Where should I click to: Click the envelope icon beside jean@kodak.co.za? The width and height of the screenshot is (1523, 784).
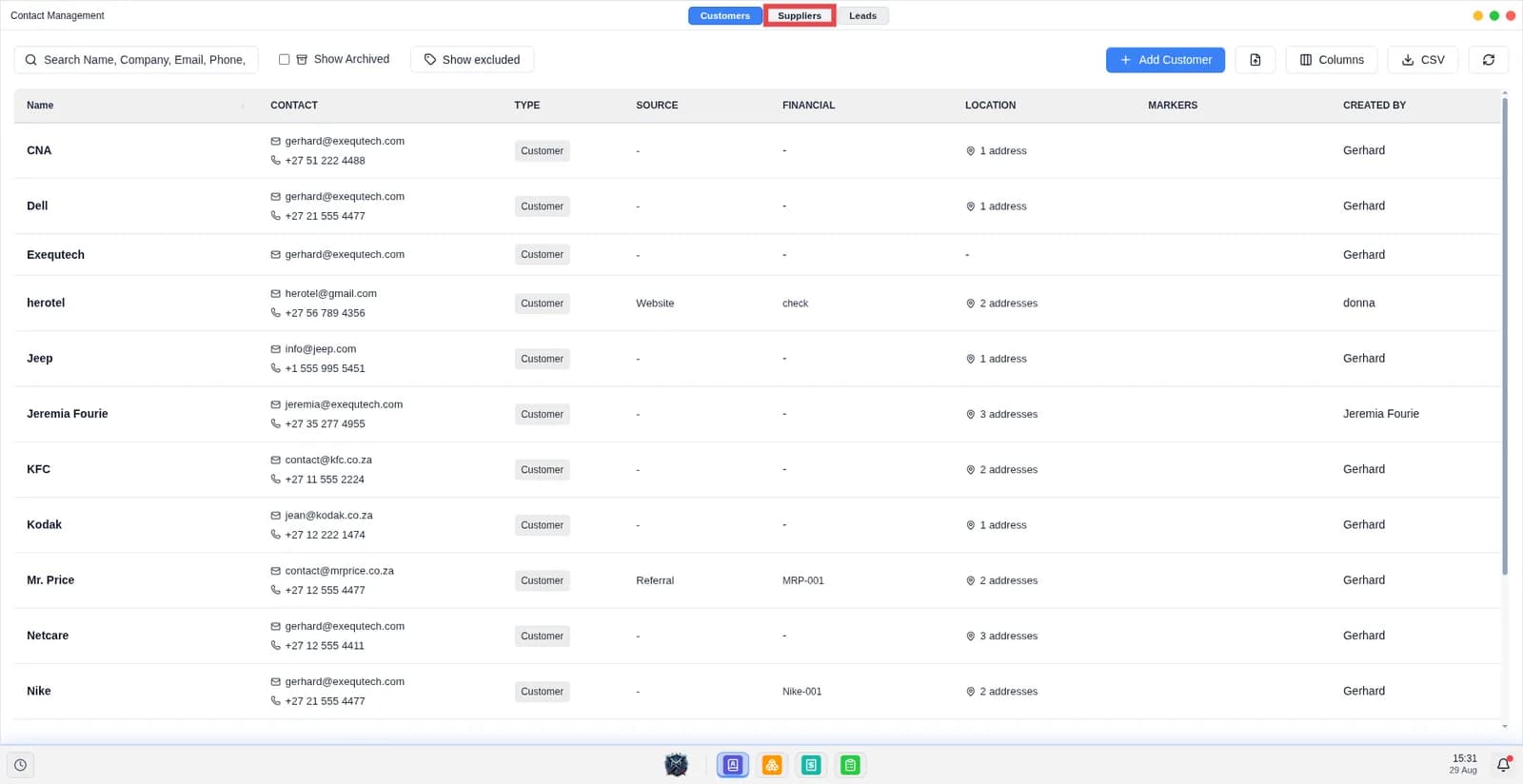(x=275, y=516)
